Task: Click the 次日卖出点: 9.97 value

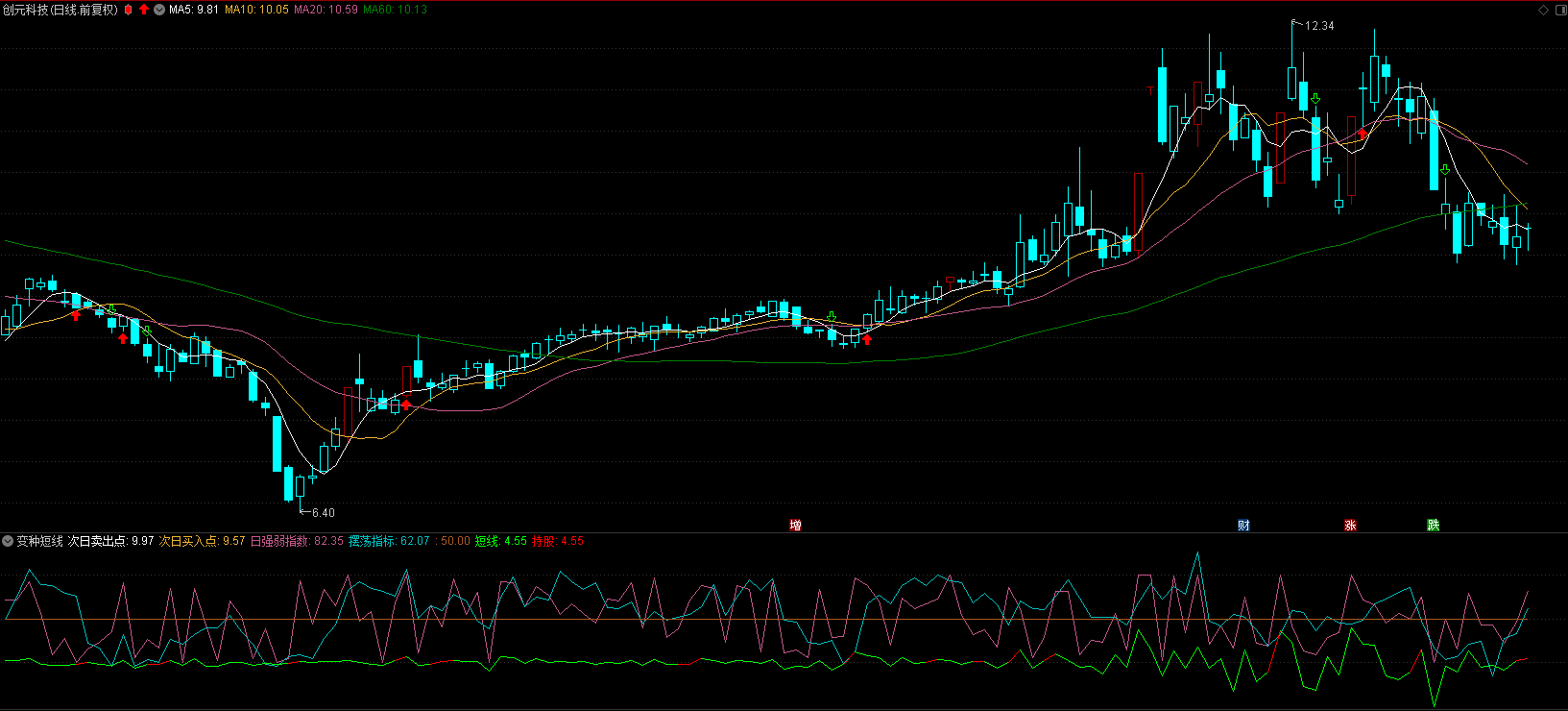Action: (110, 541)
